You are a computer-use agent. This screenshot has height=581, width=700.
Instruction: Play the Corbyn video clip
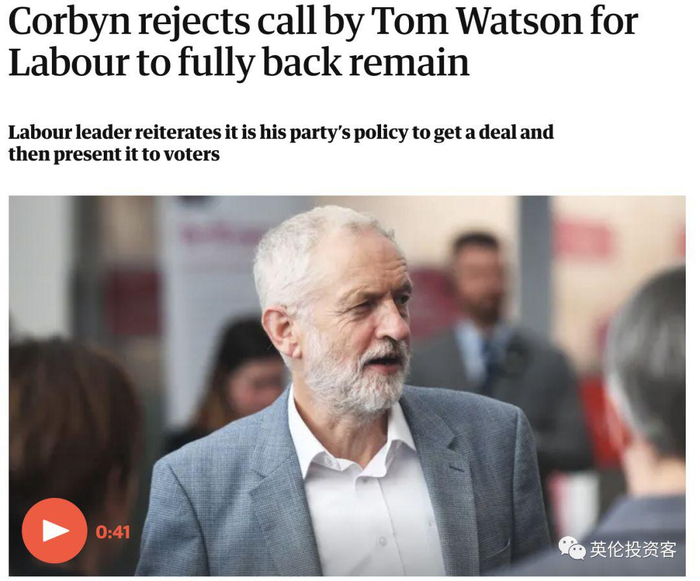(x=54, y=531)
